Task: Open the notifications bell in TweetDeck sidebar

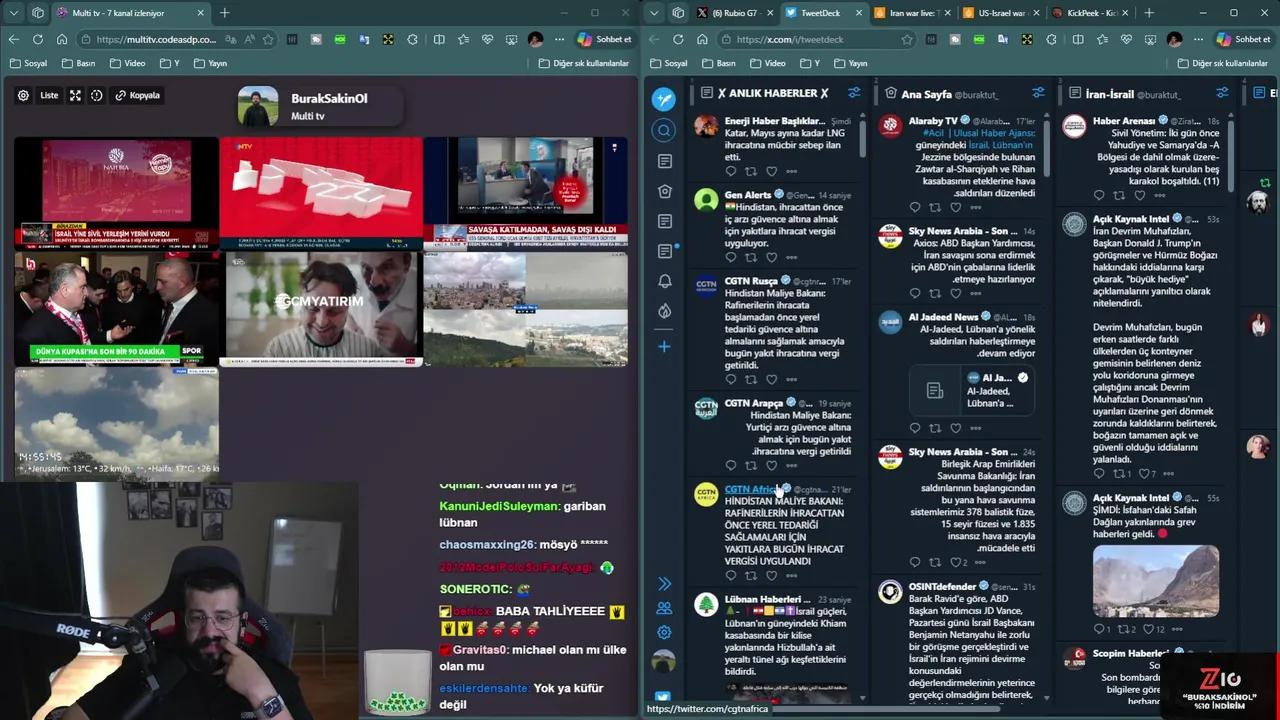Action: click(665, 281)
